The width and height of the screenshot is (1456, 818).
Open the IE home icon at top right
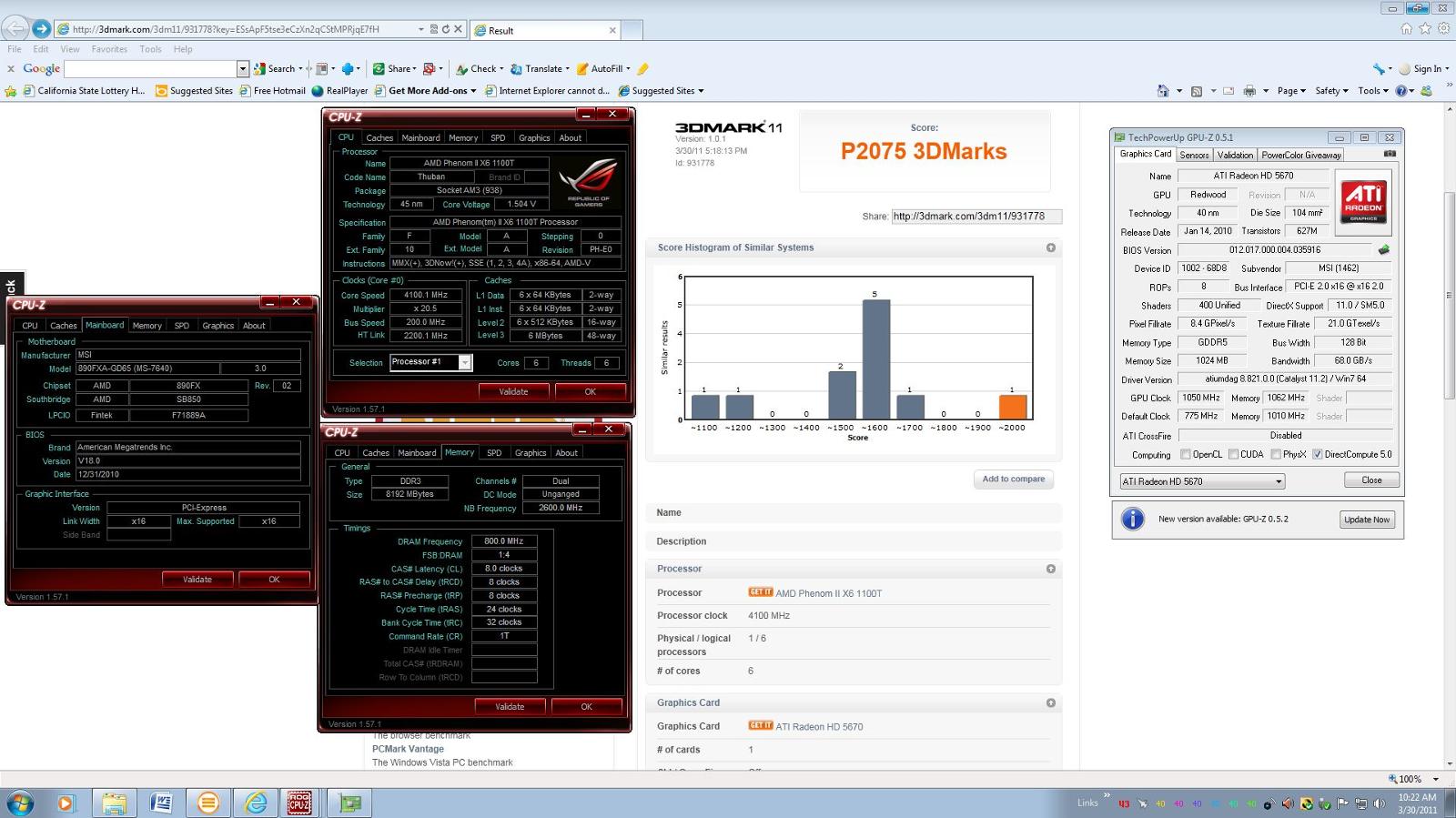[x=1407, y=29]
